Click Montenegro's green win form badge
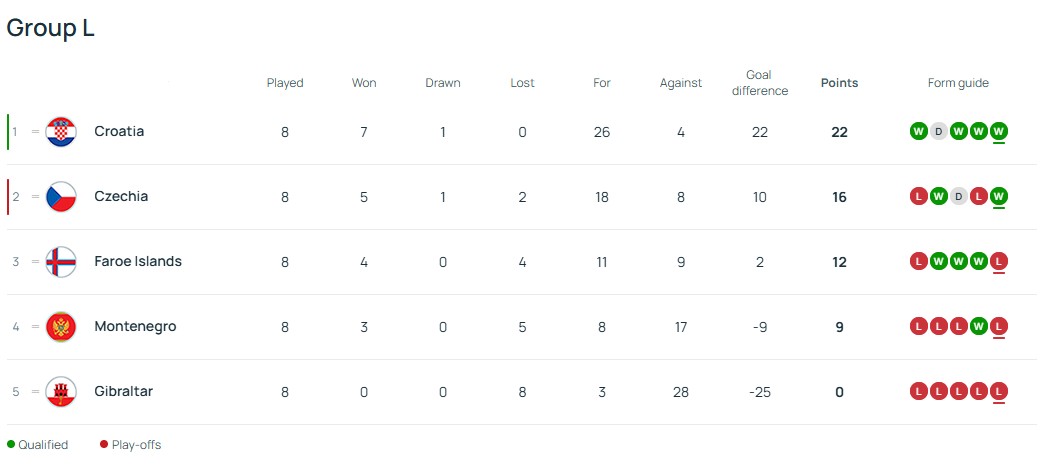Image resolution: width=1048 pixels, height=465 pixels. pyautogui.click(x=979, y=327)
